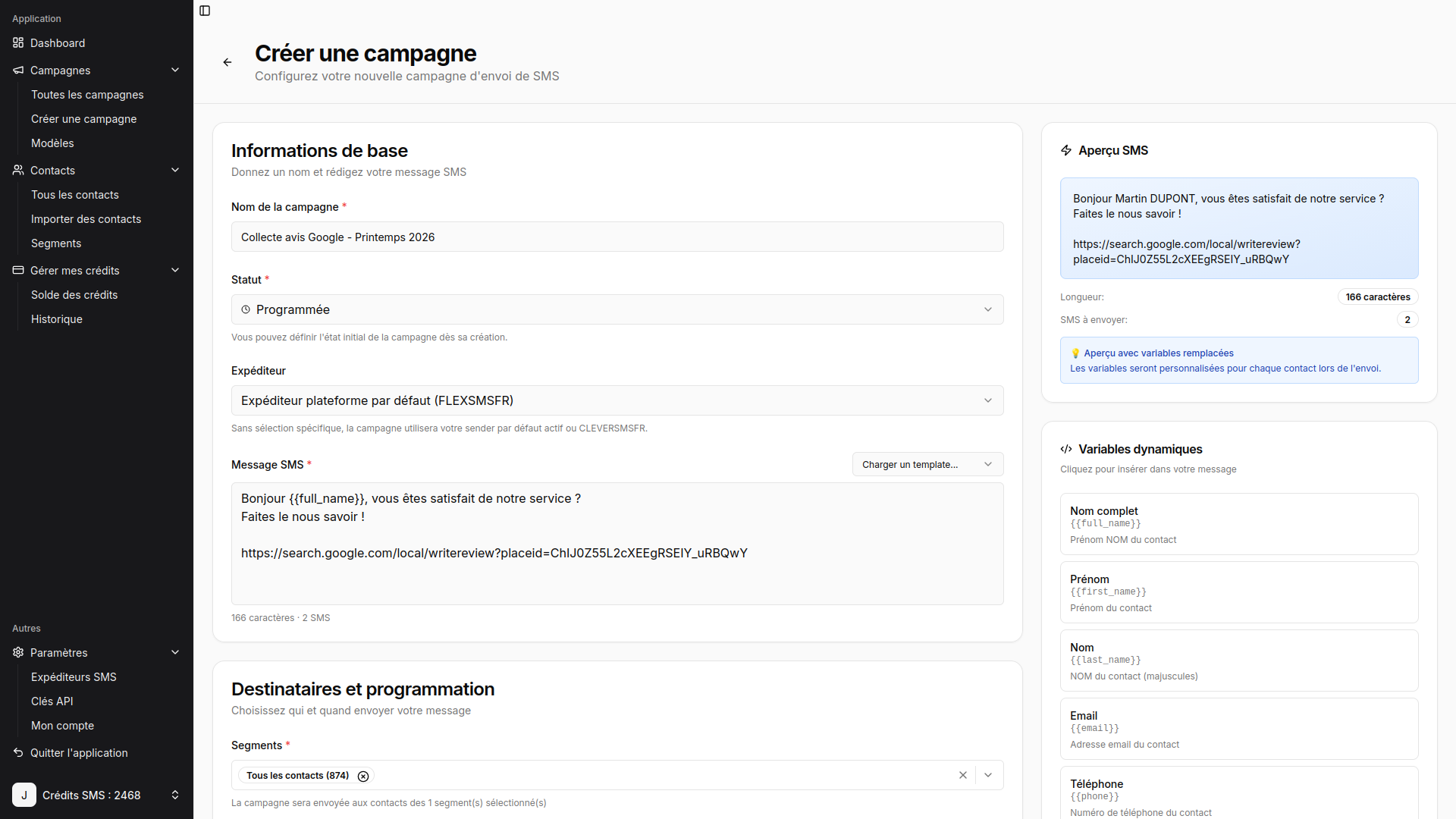
Task: Remove the Tous les contacts segment chip
Action: pyautogui.click(x=363, y=776)
